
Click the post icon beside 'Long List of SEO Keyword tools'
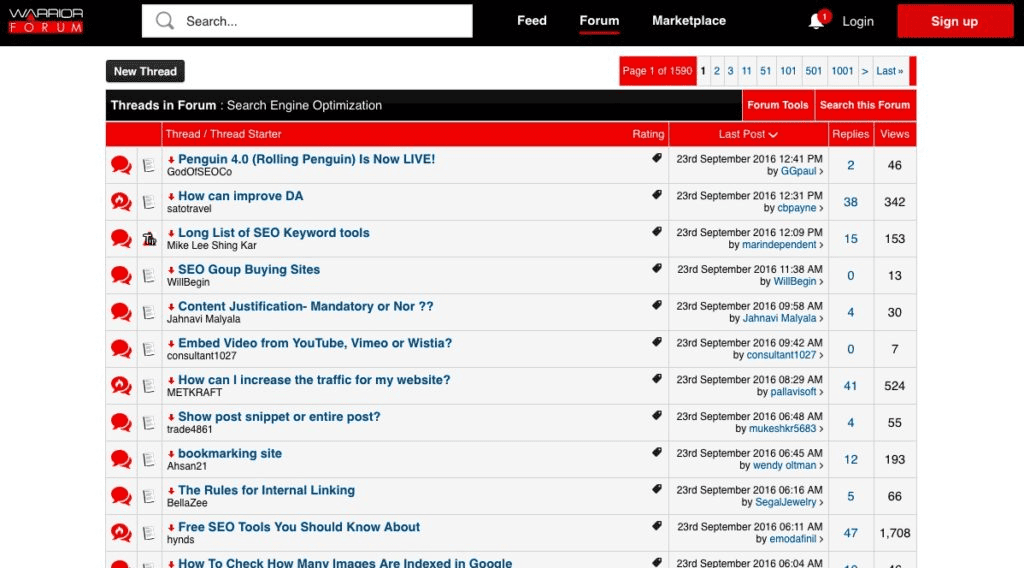[149, 239]
